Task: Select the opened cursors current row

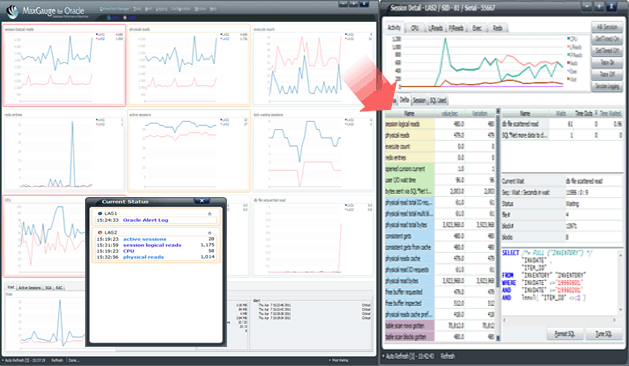Action: [440, 169]
